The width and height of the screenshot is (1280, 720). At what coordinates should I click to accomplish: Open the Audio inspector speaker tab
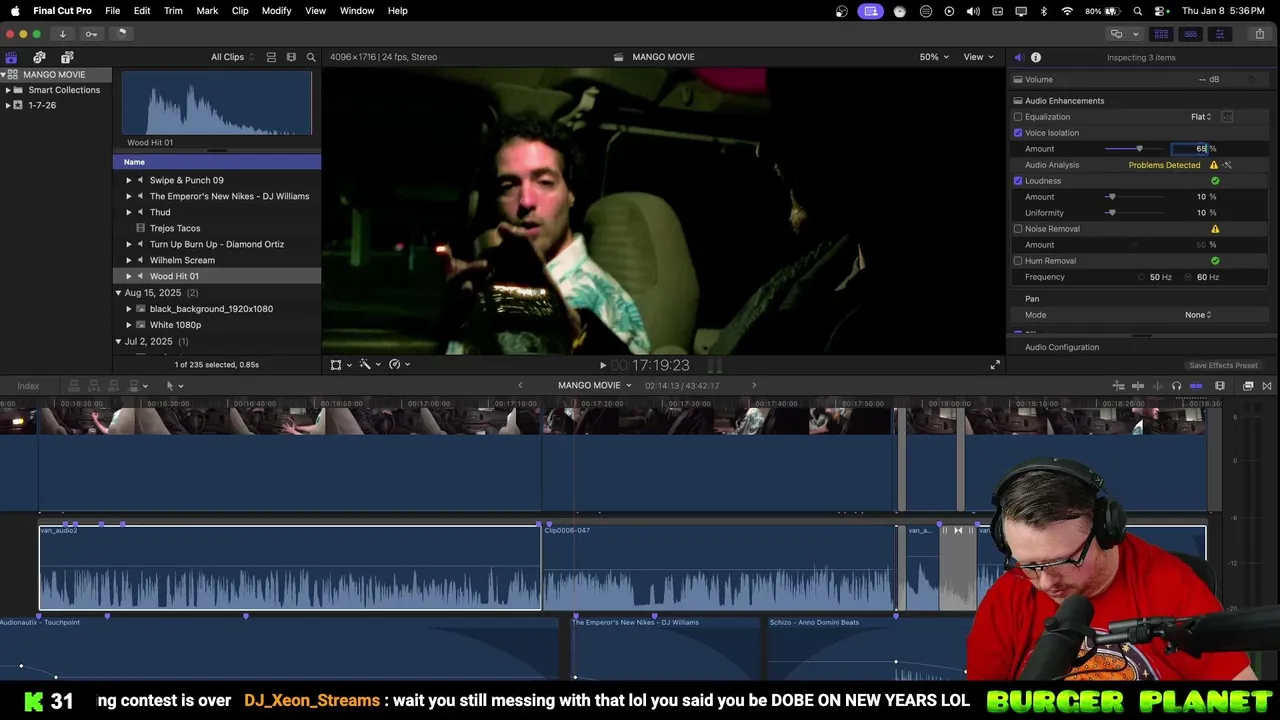1018,57
